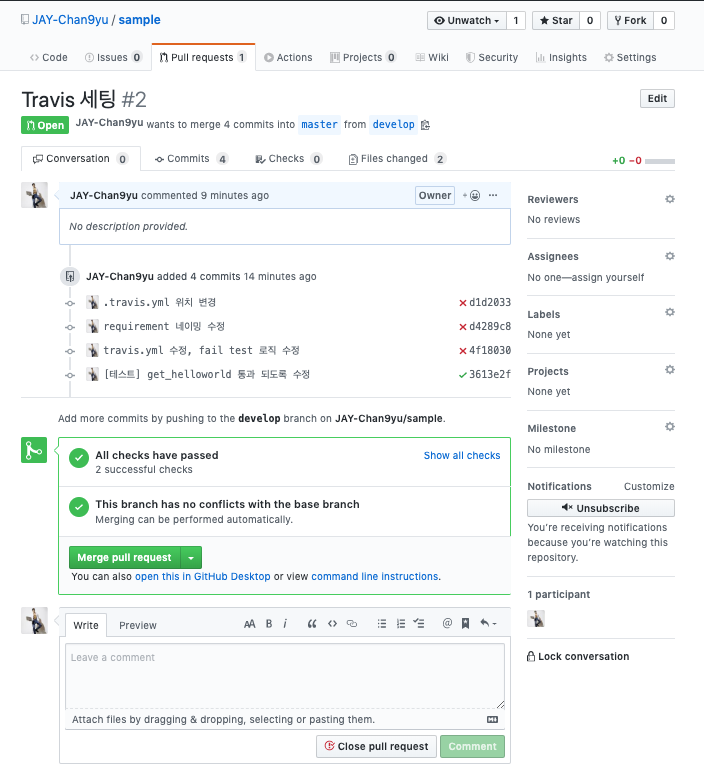Open the comment options ellipsis menu
This screenshot has width=704, height=778.
493,195
